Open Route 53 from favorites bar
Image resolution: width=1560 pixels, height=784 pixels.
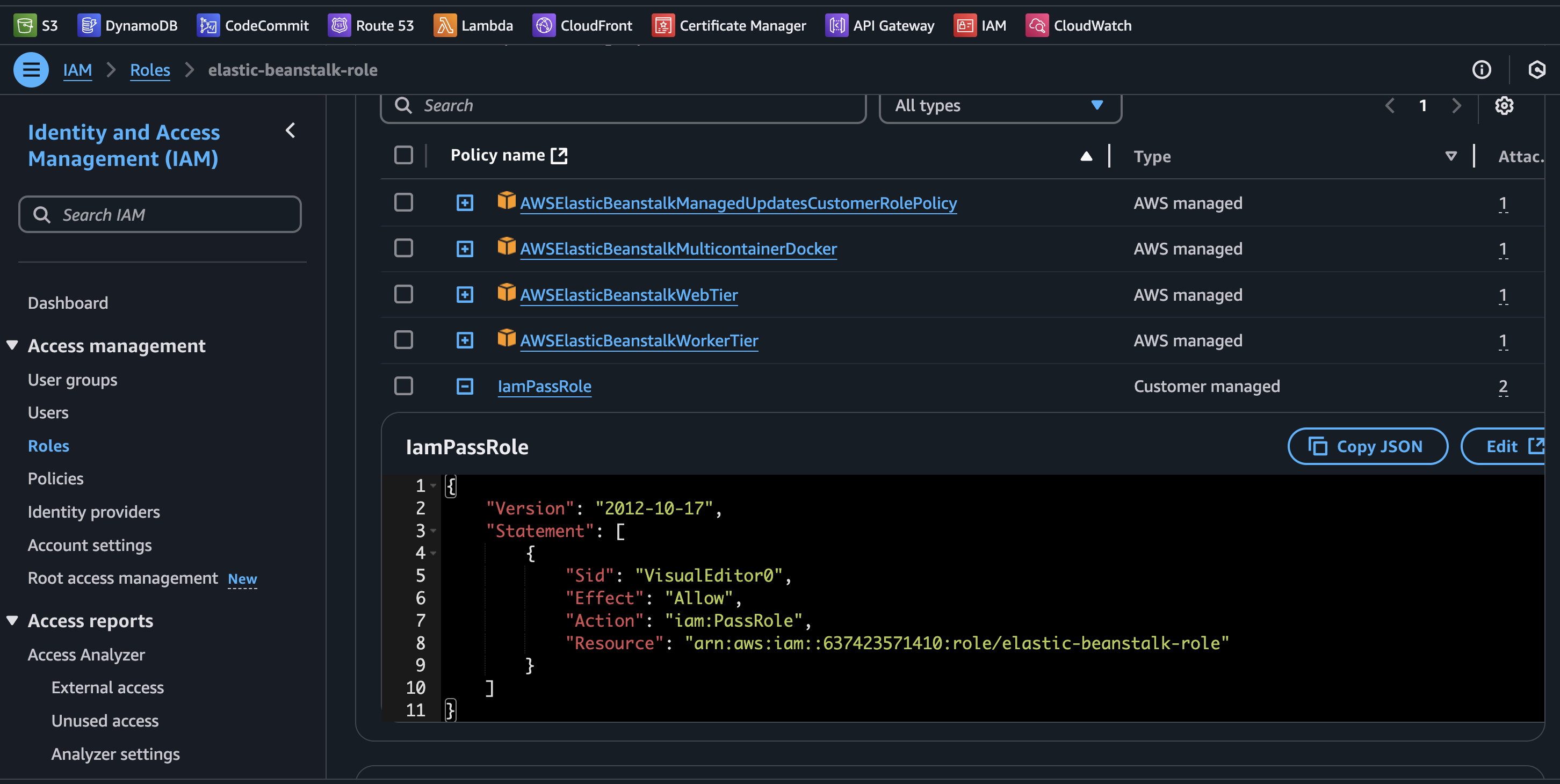371,25
